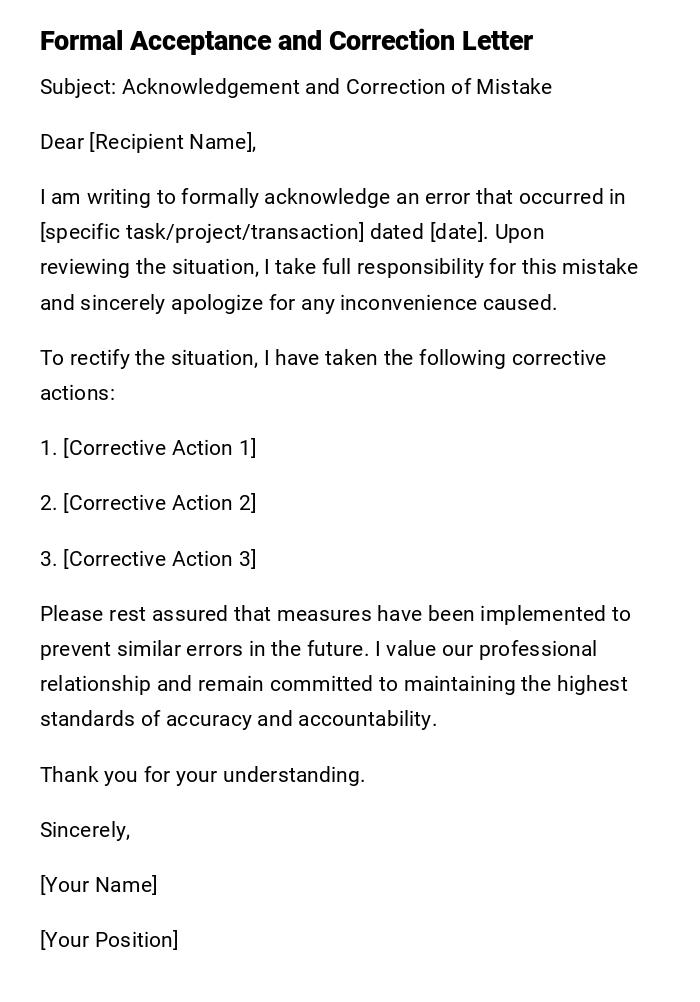Click the line 'To rectify the situation'
Screen dimensions: 700x1002
coord(148,358)
